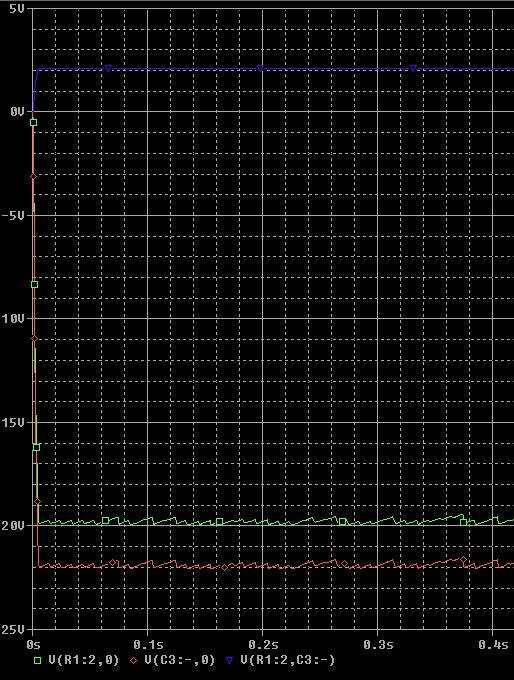The image size is (514, 680).
Task: Click the 5V label at top of Y axis
Action: (x=16, y=9)
